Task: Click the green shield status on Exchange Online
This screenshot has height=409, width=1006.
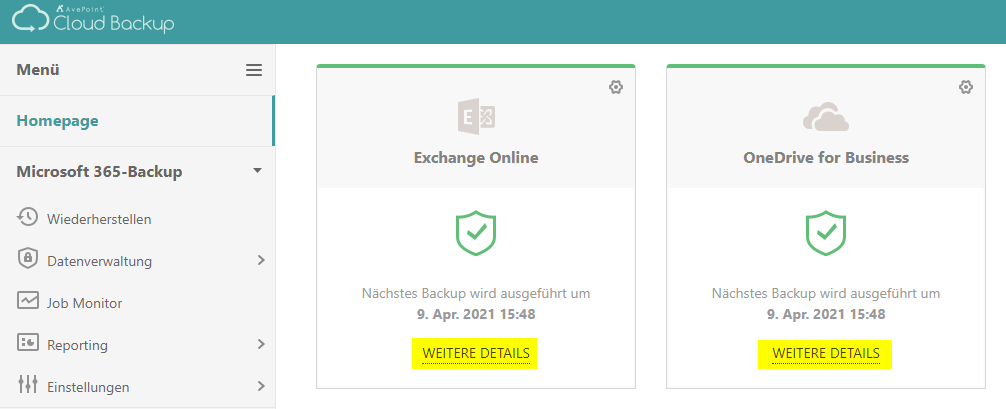Action: (x=476, y=233)
